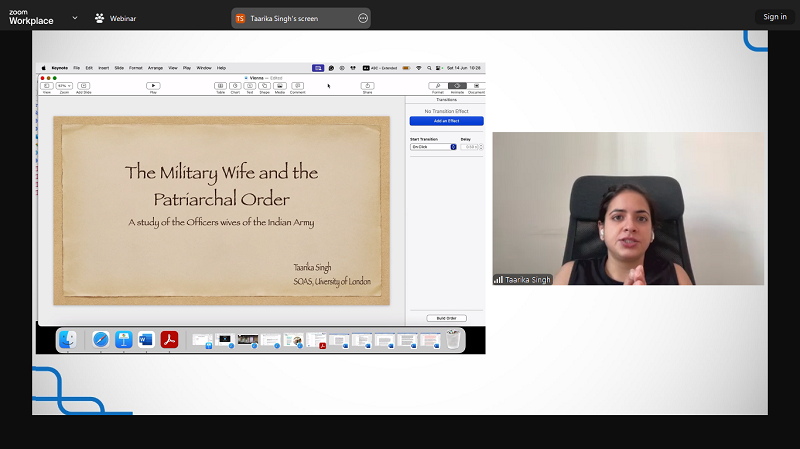Open the Arrange menu
The height and width of the screenshot is (449, 800).
tap(155, 67)
